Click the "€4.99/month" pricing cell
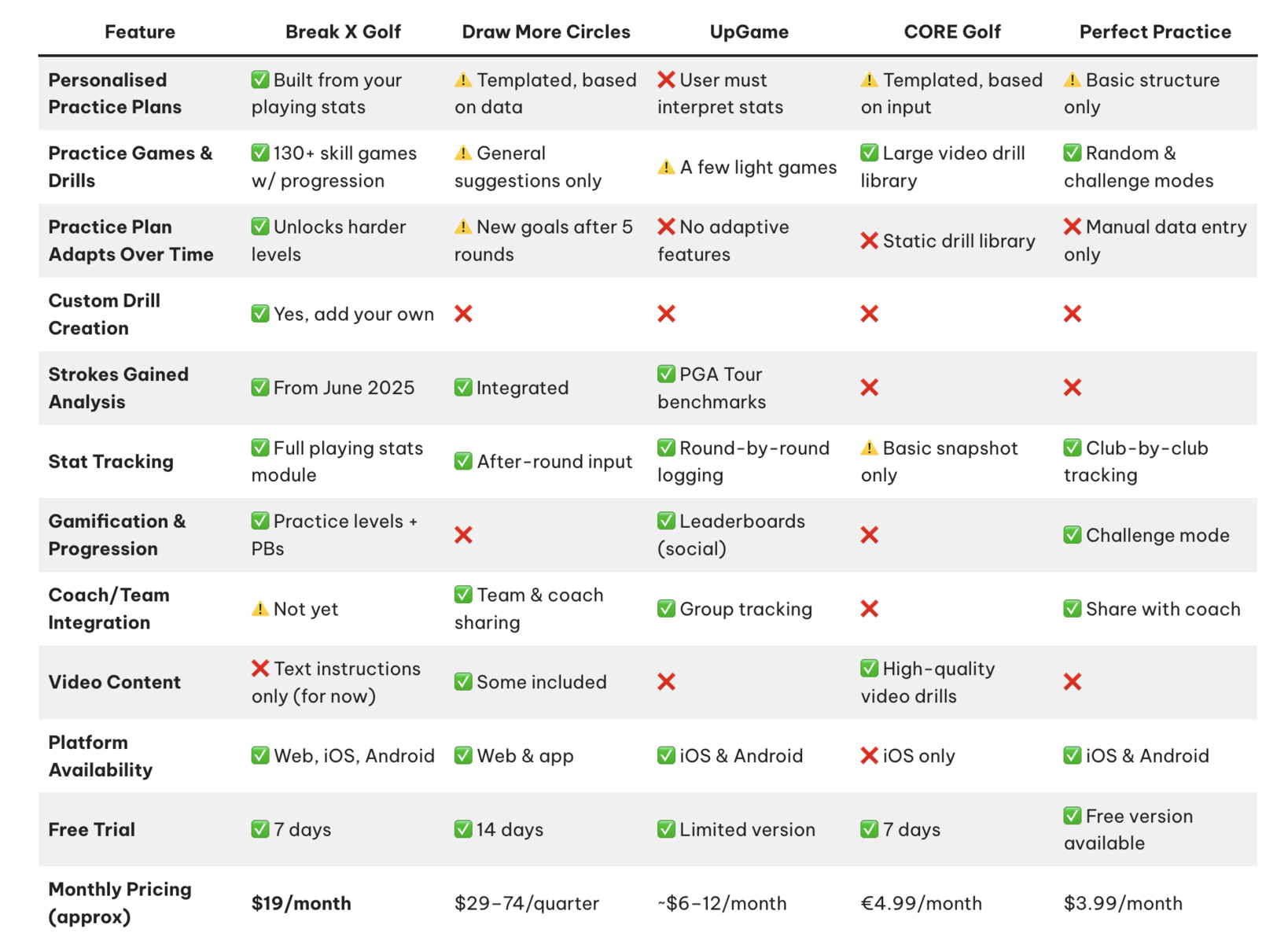 (x=921, y=903)
